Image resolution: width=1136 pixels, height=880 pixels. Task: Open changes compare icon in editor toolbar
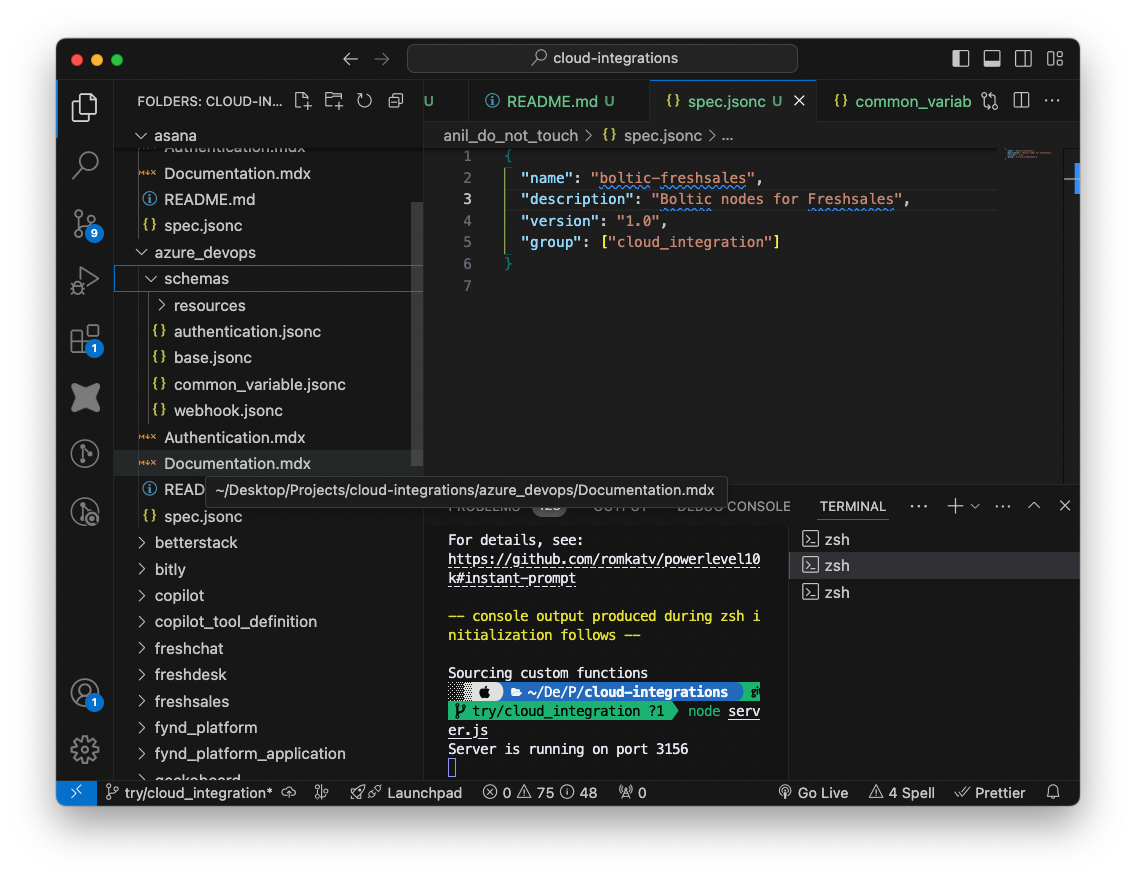(x=990, y=101)
